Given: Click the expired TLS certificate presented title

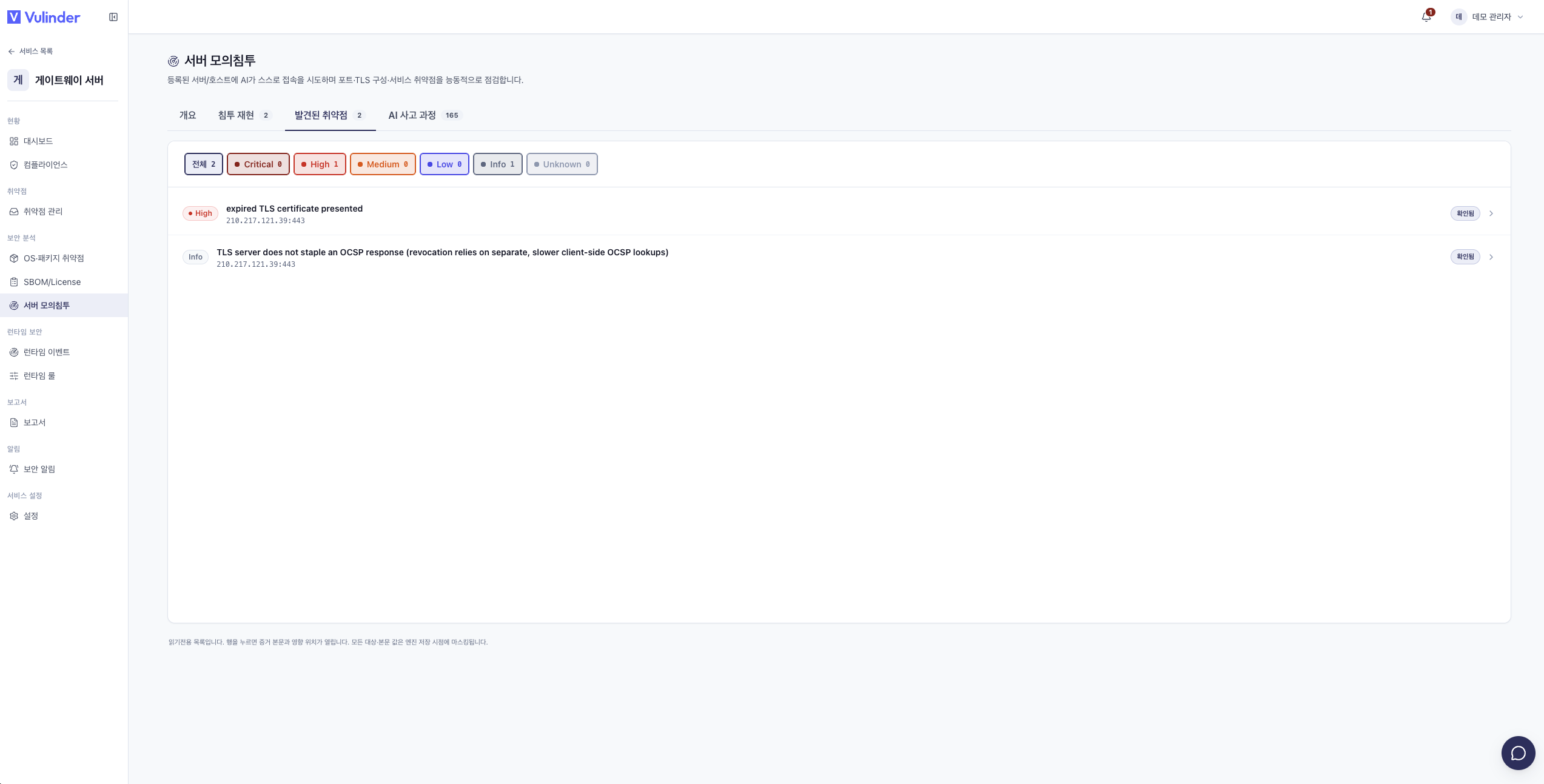Looking at the screenshot, I should (294, 209).
